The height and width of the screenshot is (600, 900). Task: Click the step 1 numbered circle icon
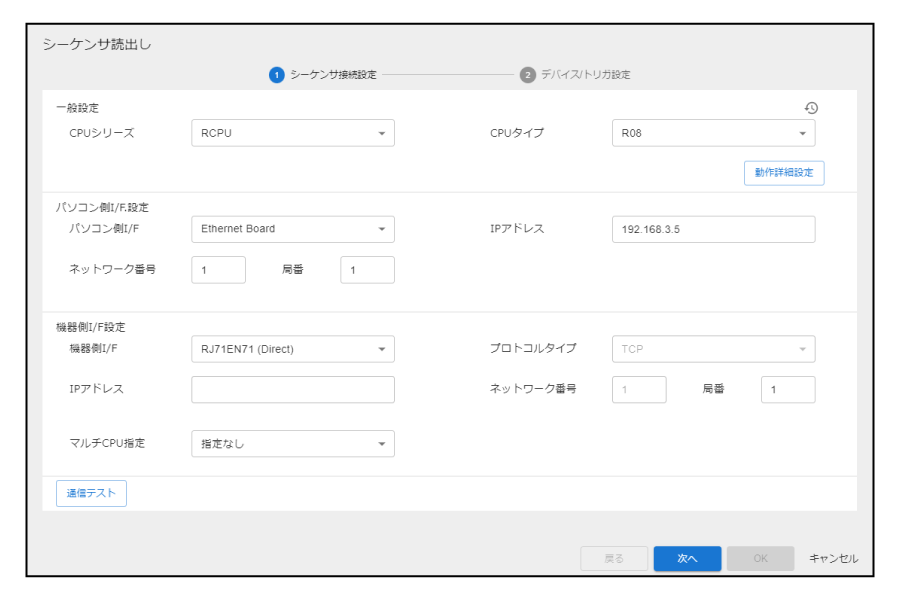(277, 75)
